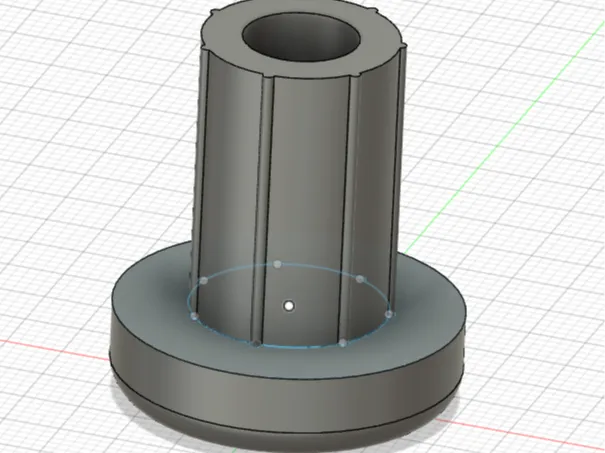Viewport: 605px width, 453px height.
Task: Select the flat top ring face of cylinder
Action: tap(222, 35)
